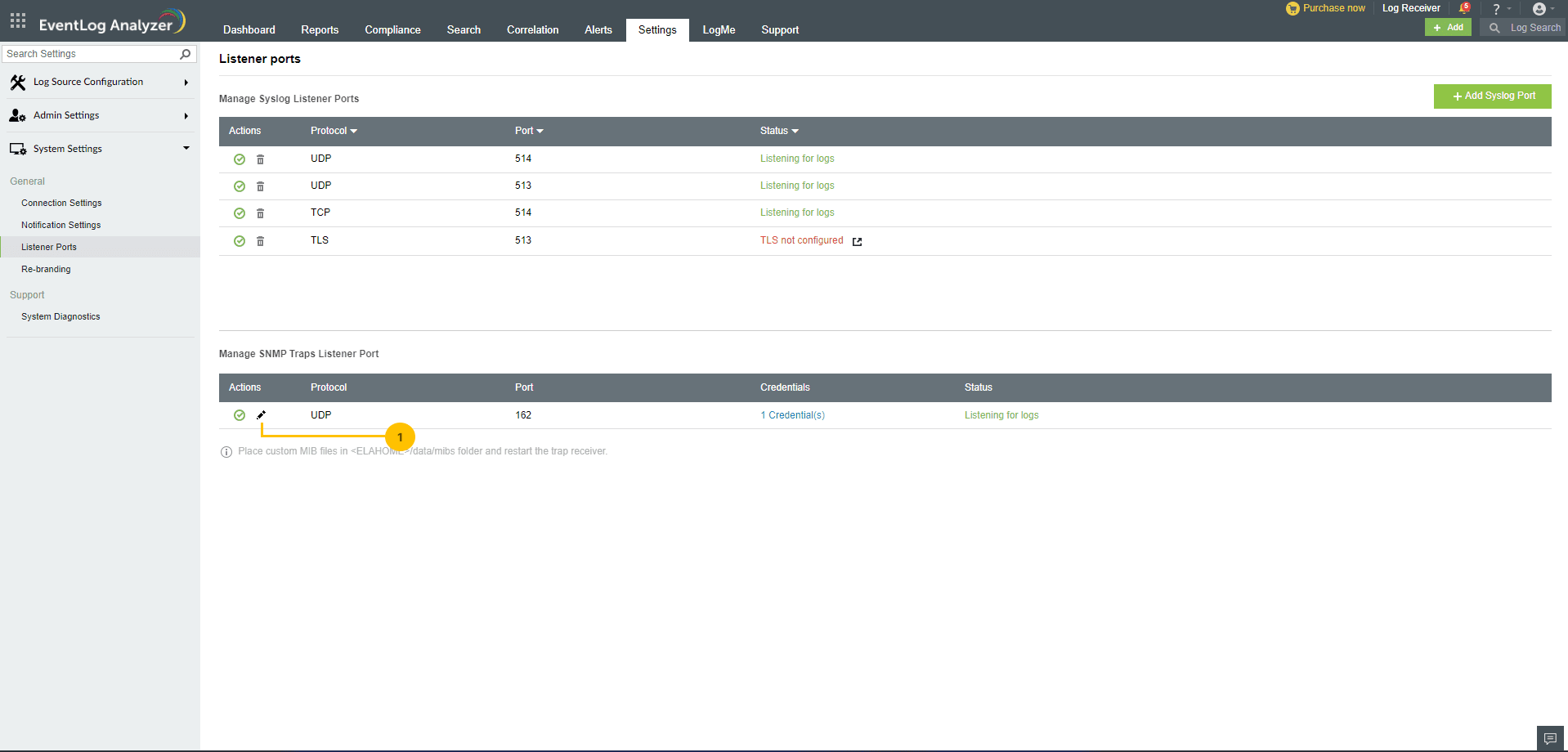Open the Correlation menu
Screen dimensions: 1568x752
pyautogui.click(x=532, y=29)
